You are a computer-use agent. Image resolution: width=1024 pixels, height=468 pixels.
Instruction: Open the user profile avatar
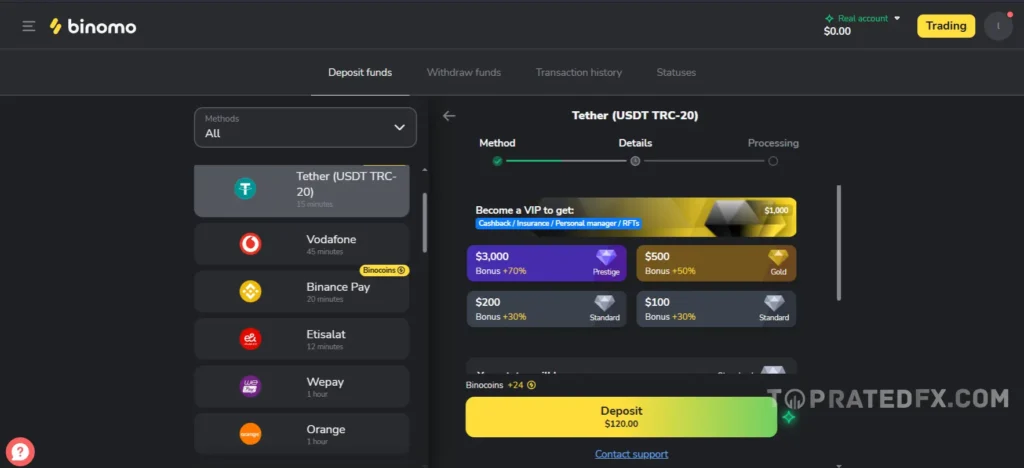pyautogui.click(x=998, y=26)
